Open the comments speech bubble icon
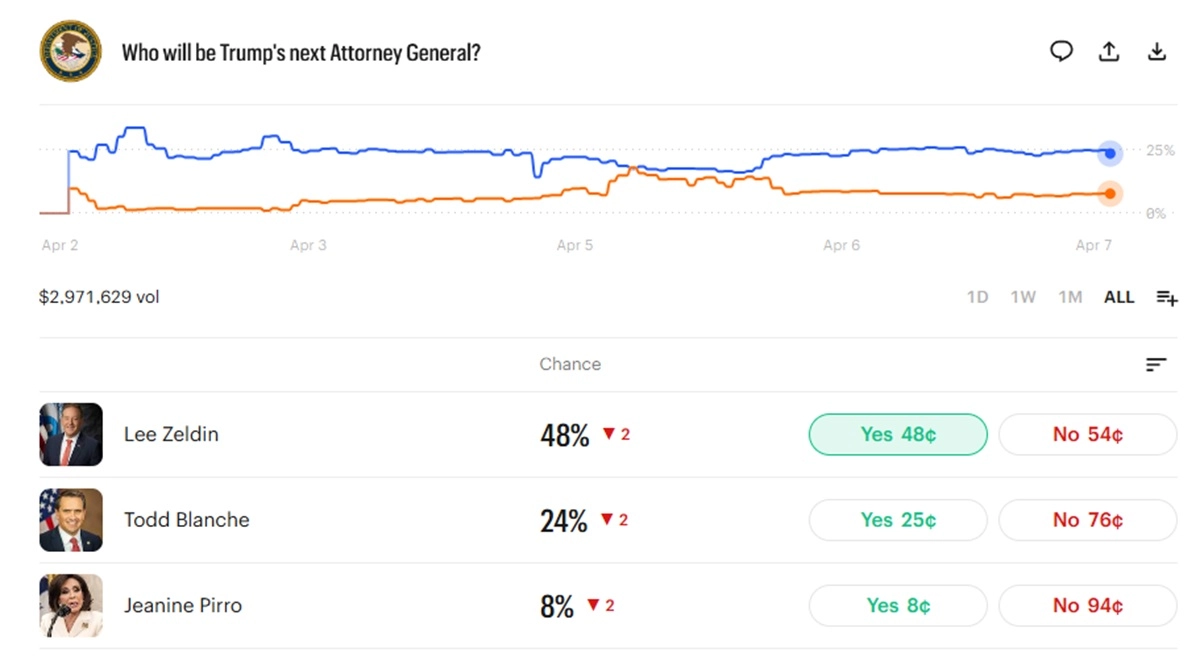 click(x=1061, y=52)
